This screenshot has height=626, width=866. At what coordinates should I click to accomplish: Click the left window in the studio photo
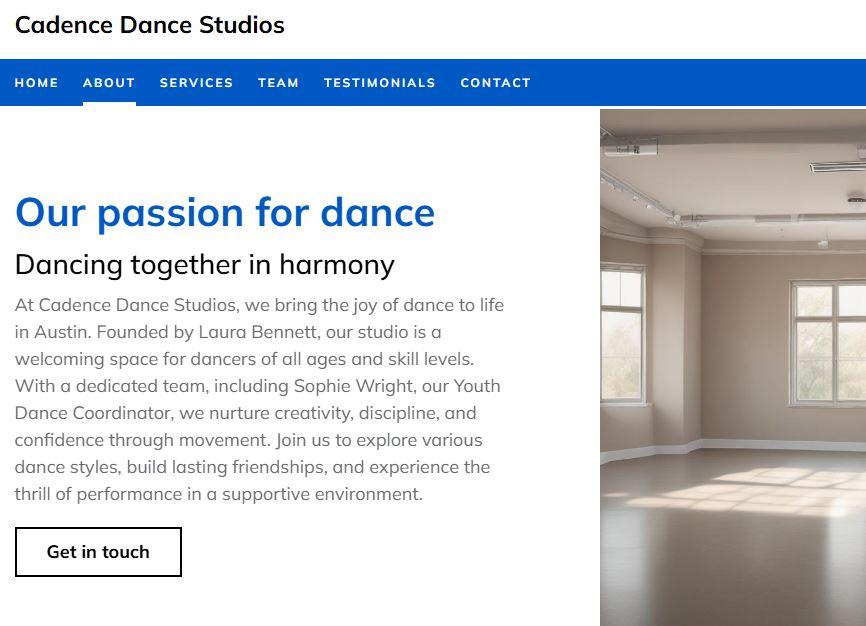pyautogui.click(x=621, y=332)
